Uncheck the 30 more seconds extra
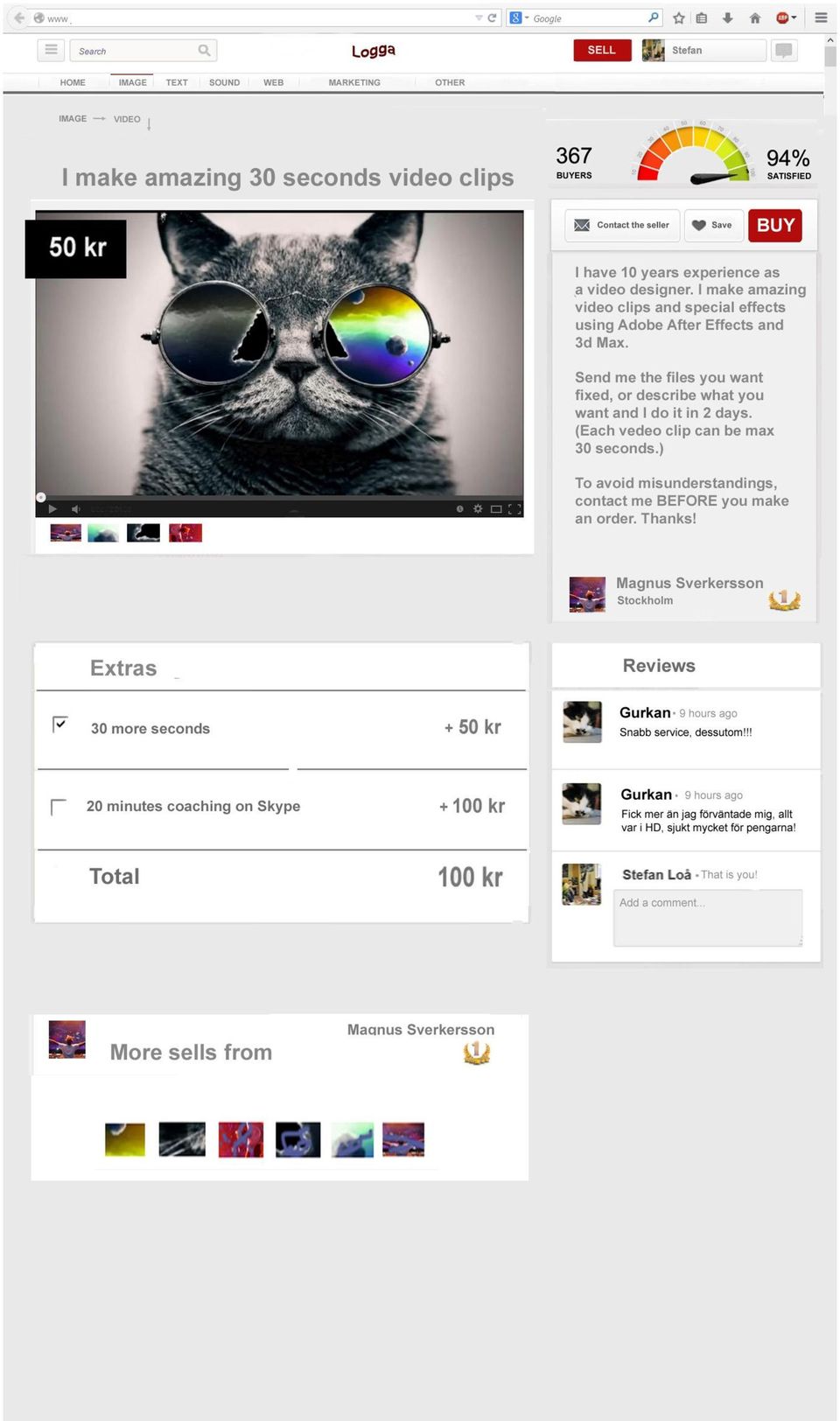Image resolution: width=840 pixels, height=1421 pixels. click(59, 724)
